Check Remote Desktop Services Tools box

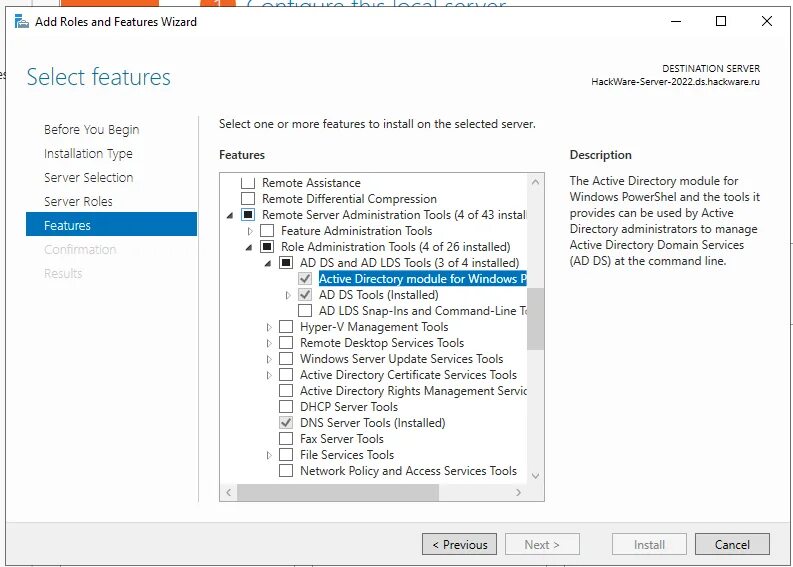point(286,342)
